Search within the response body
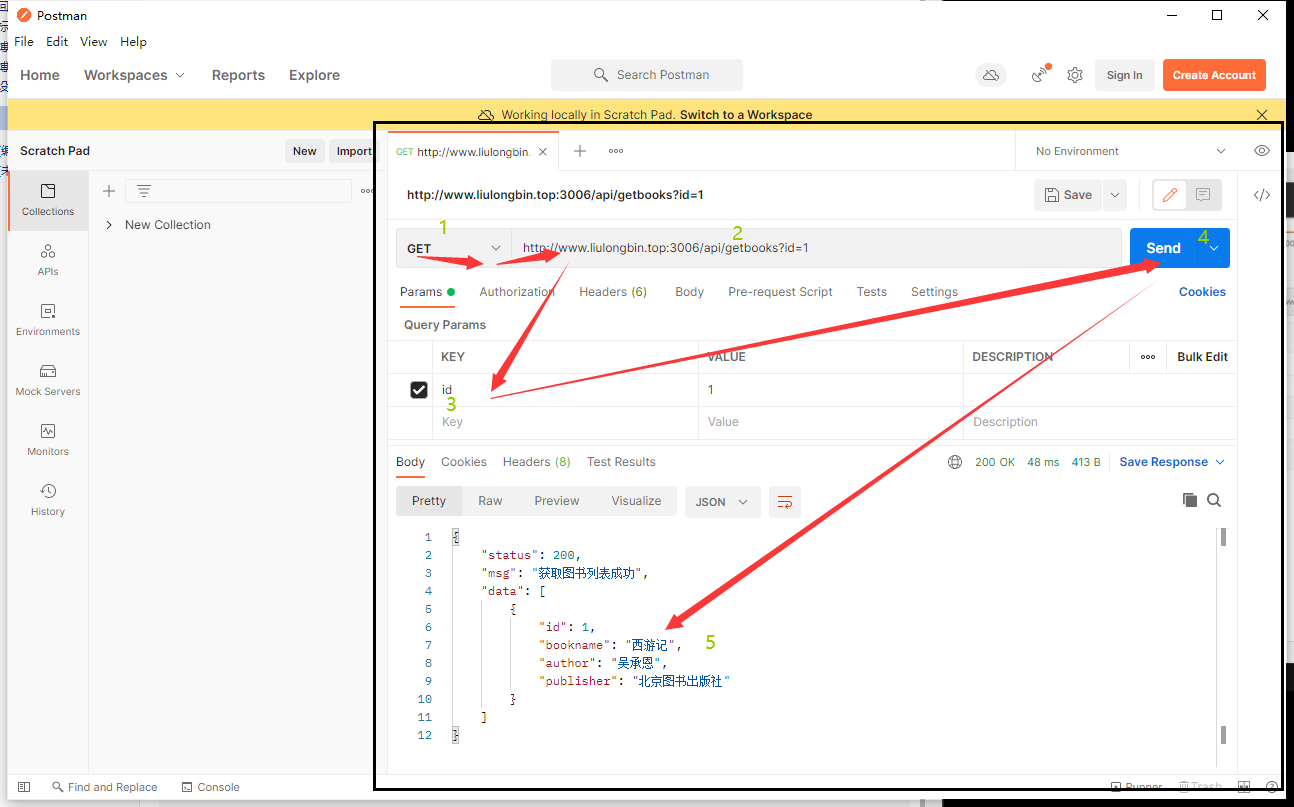This screenshot has height=807, width=1294. [x=1214, y=500]
